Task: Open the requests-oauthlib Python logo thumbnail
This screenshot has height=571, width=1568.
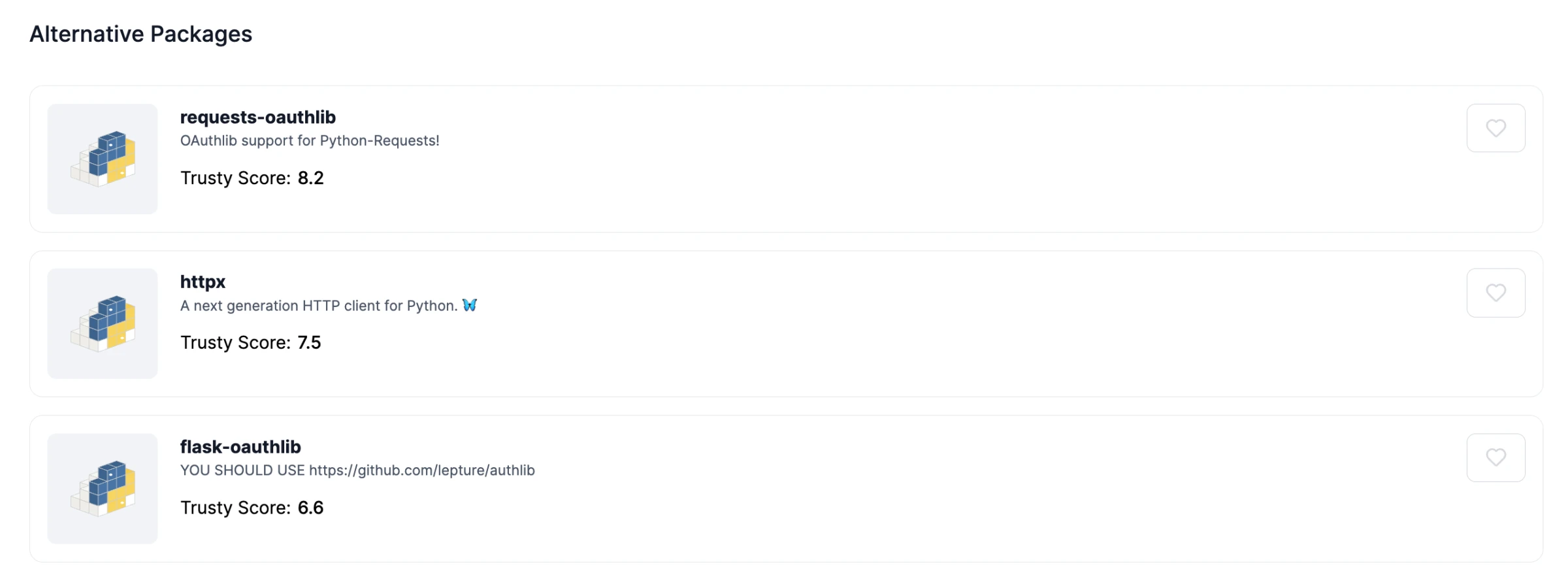Action: (x=103, y=159)
